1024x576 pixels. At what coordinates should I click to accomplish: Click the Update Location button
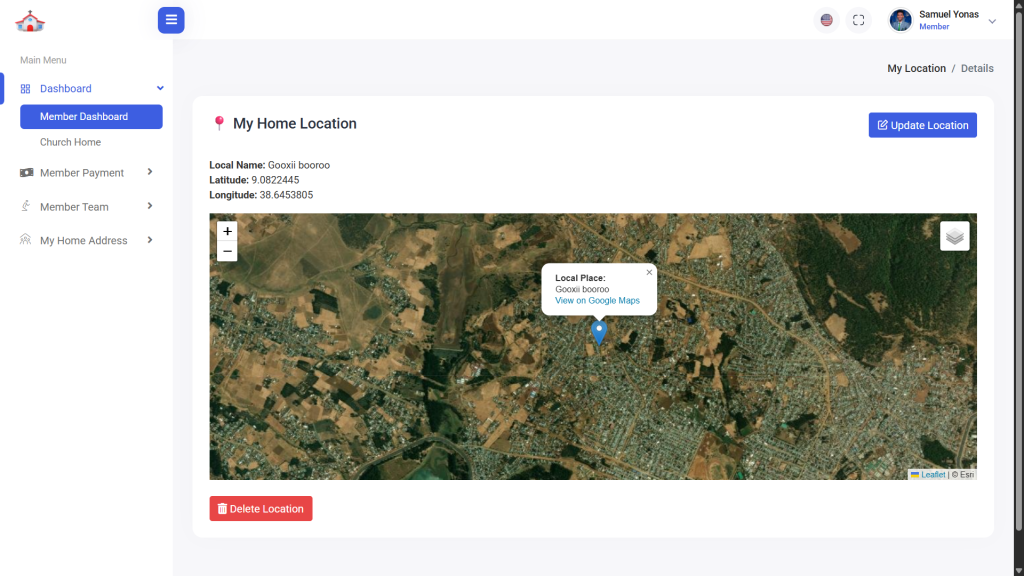click(922, 125)
